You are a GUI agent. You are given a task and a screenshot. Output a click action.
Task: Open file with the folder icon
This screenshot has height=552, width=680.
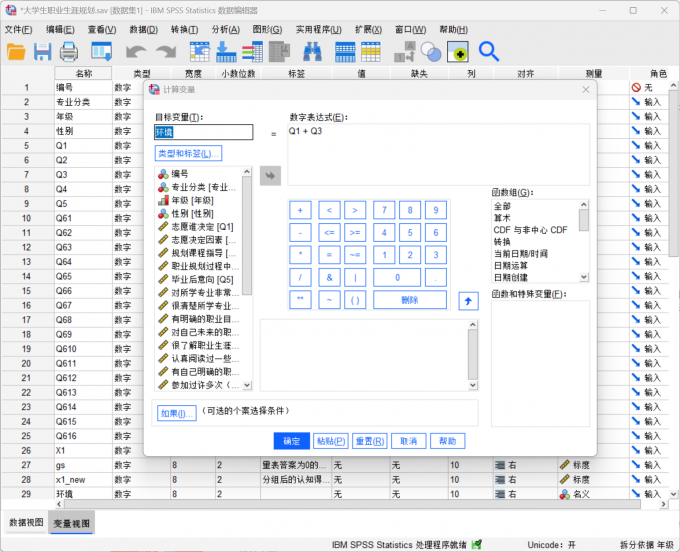coord(16,52)
